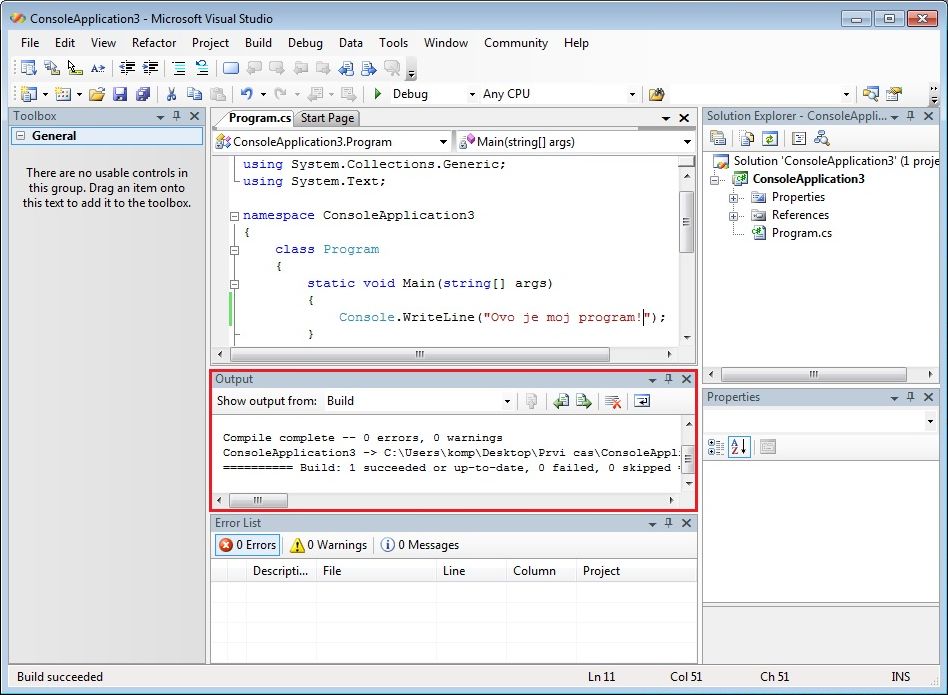Toggle auto-hide pin on Solution Explorer
948x695 pixels.
[x=911, y=115]
